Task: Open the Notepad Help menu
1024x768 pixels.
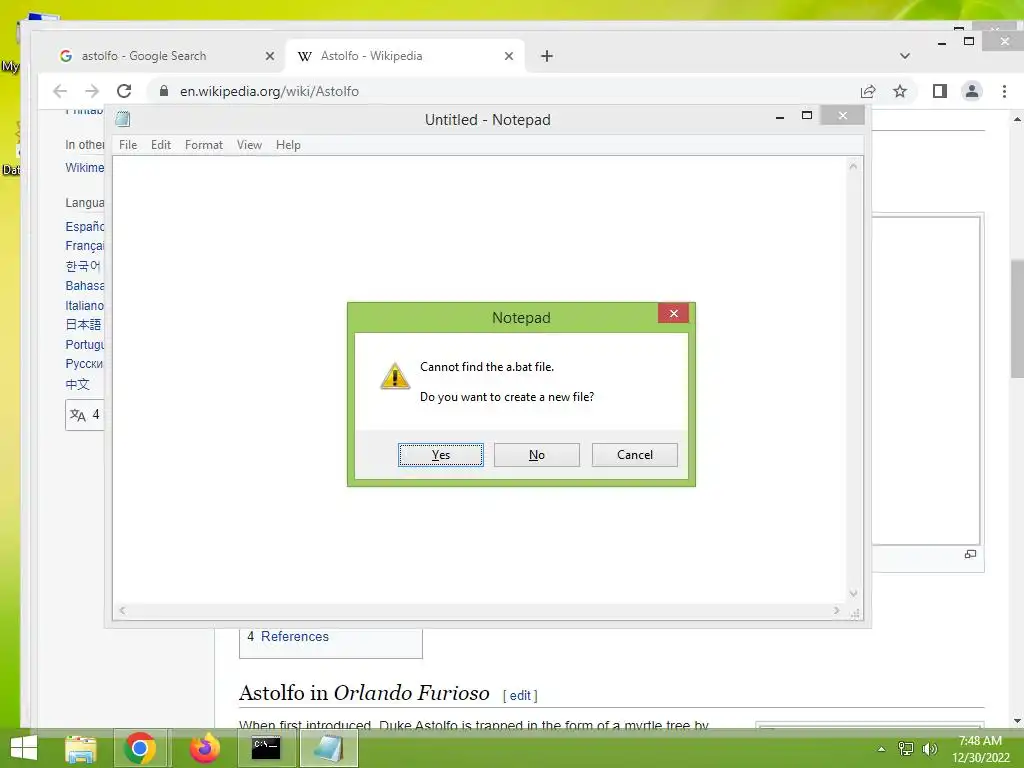Action: 288,145
